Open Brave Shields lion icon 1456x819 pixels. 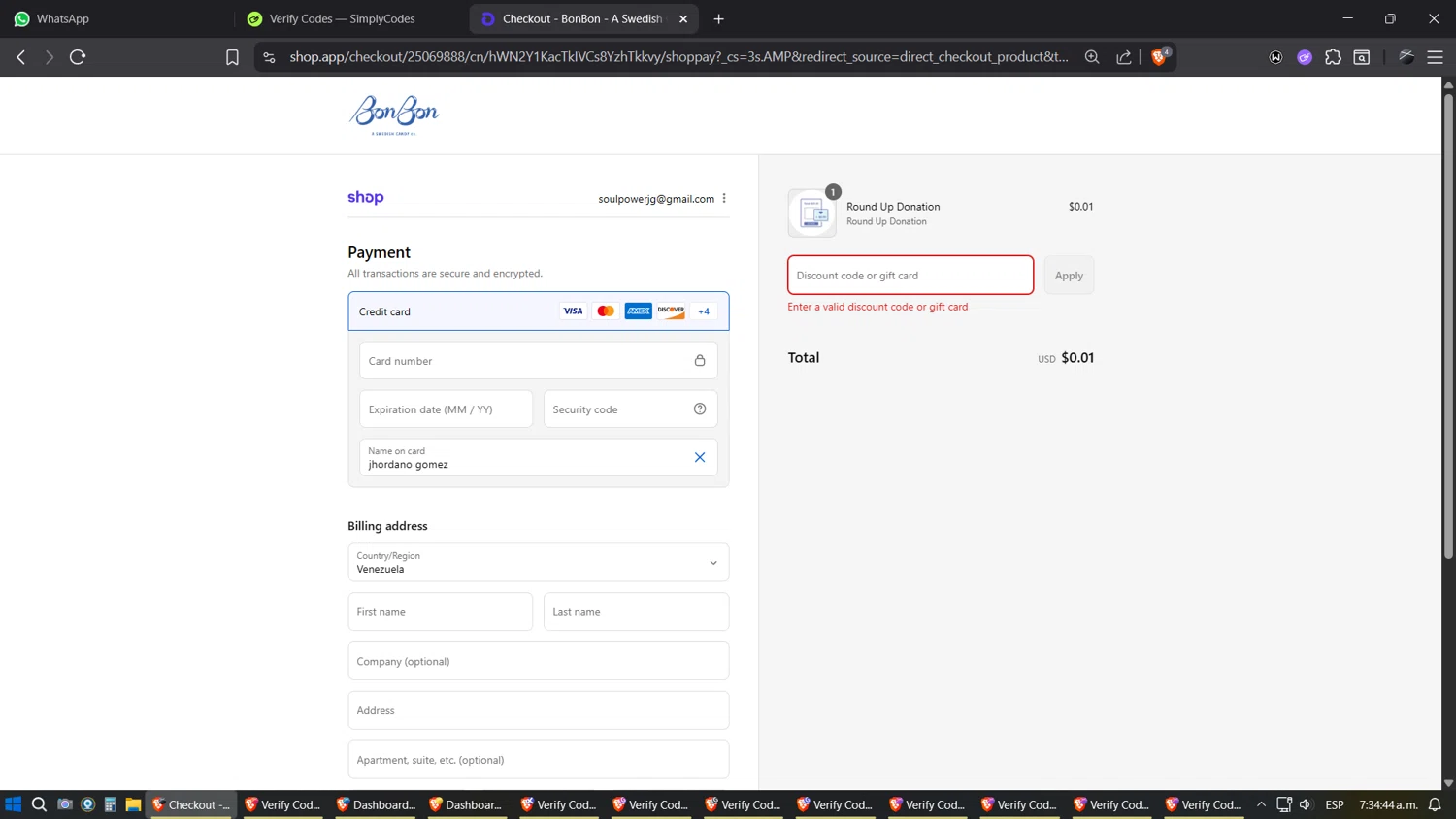coord(1159,56)
